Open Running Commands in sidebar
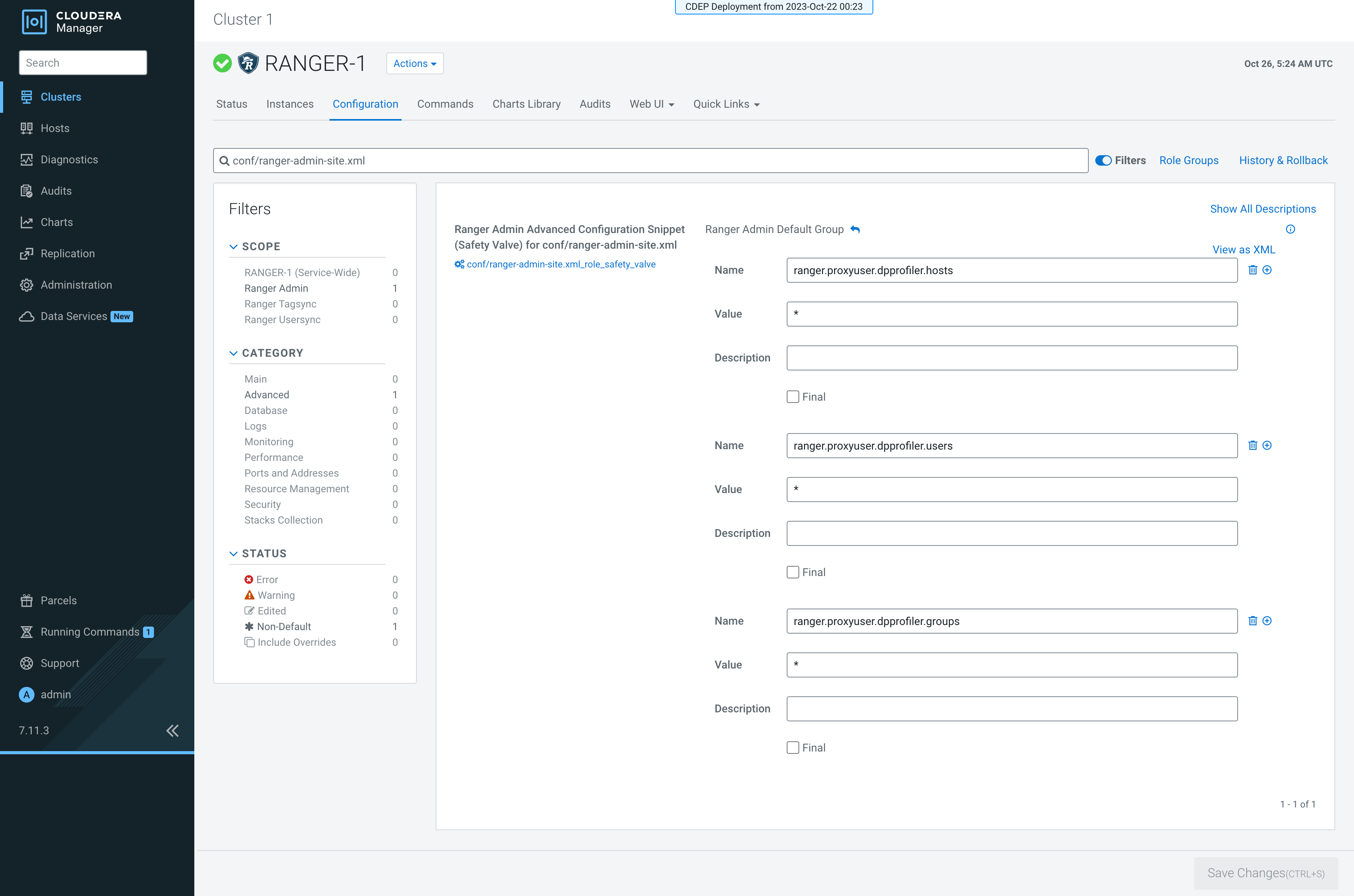Viewport: 1354px width, 896px height. tap(90, 631)
